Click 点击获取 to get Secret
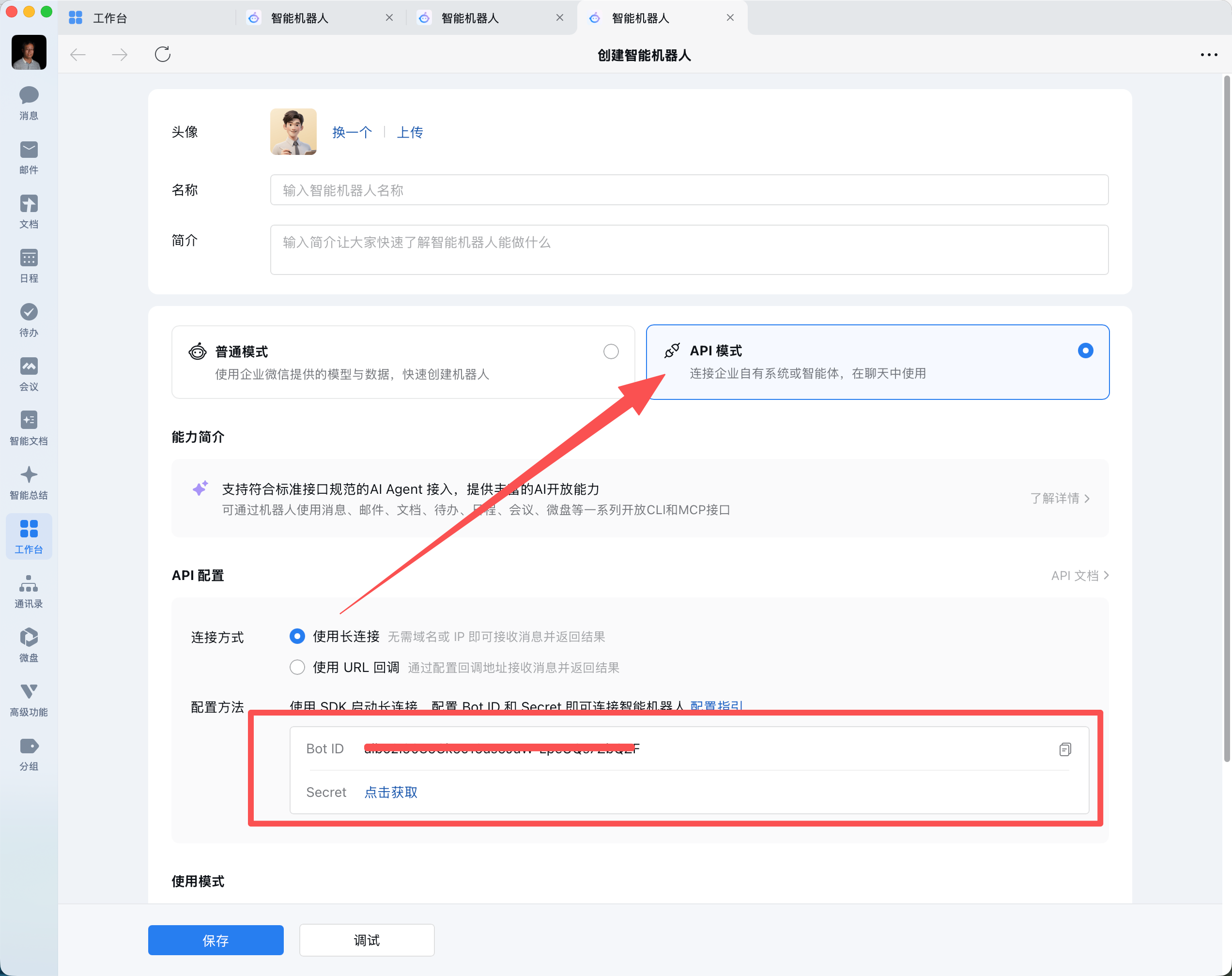 click(x=391, y=792)
